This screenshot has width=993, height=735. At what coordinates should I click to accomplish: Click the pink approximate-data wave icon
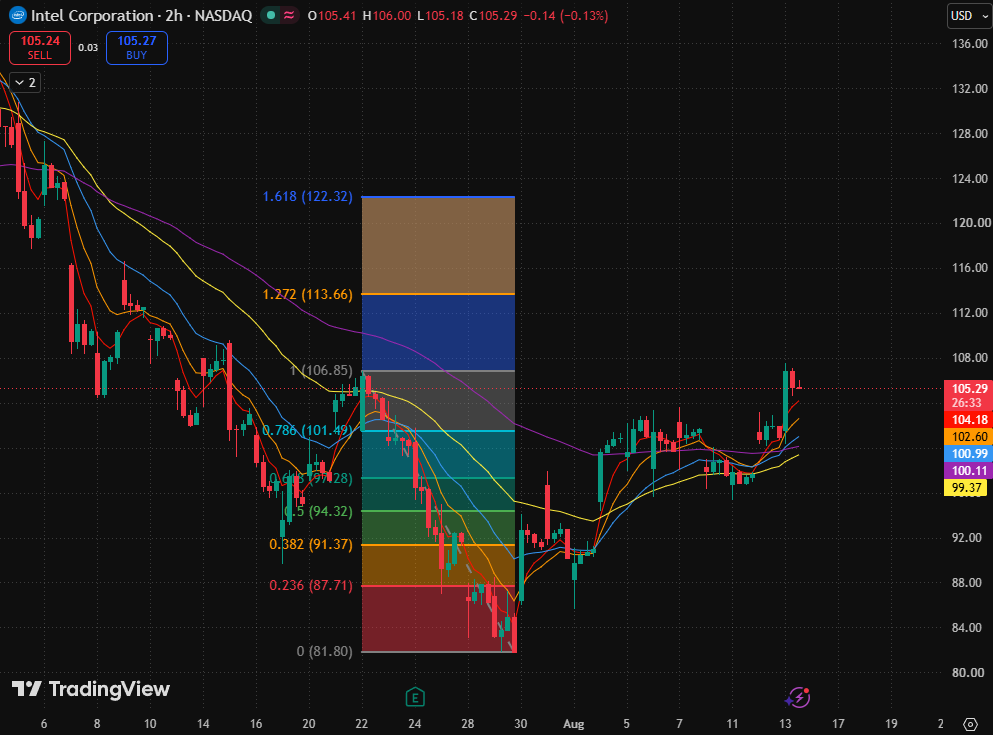tap(289, 15)
